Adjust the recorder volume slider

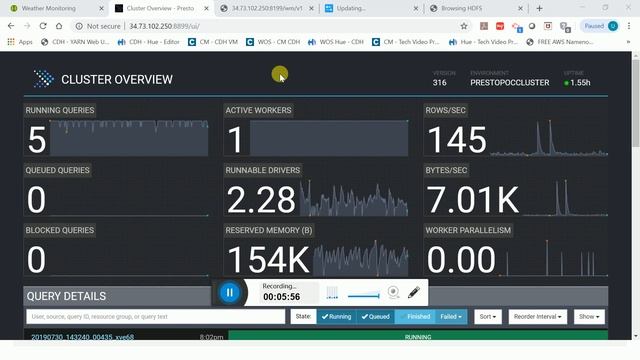point(363,295)
